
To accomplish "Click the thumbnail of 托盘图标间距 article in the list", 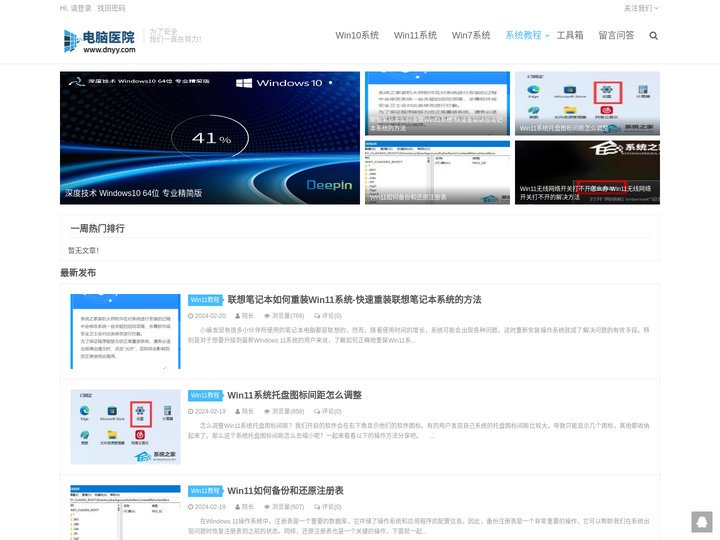I will pyautogui.click(x=125, y=427).
